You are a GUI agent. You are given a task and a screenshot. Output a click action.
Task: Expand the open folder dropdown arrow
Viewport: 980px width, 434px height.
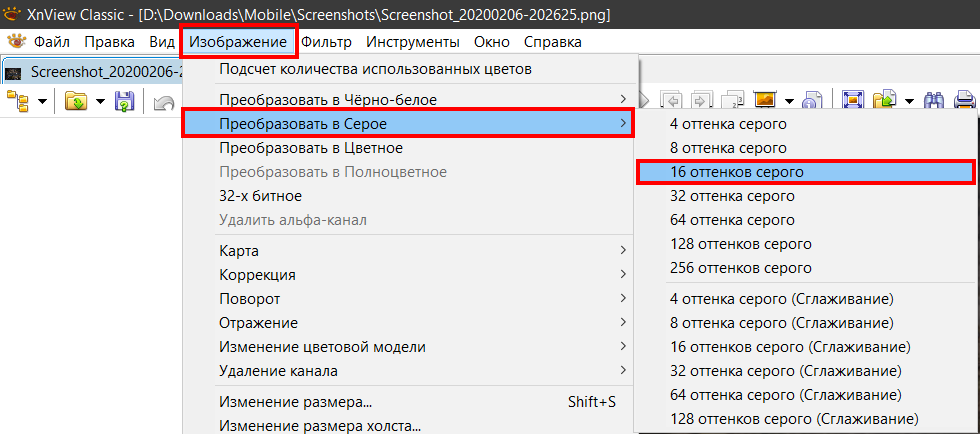tap(100, 101)
